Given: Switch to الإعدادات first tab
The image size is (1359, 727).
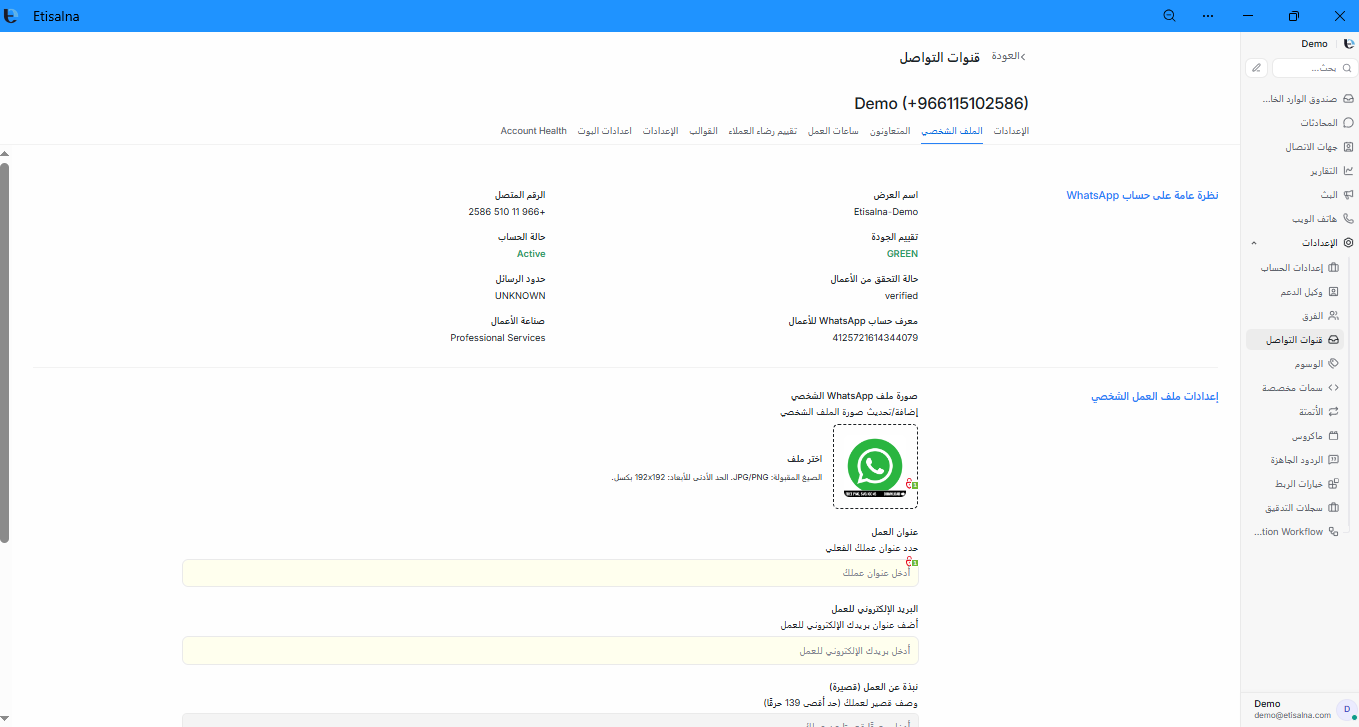Looking at the screenshot, I should click(x=1011, y=131).
